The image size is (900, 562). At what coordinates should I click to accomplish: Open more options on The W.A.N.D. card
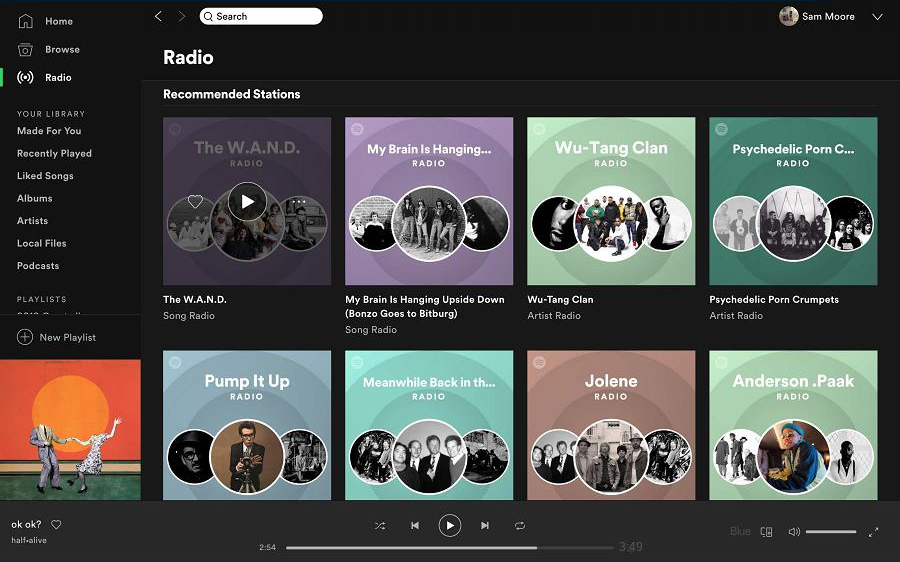pyautogui.click(x=298, y=202)
